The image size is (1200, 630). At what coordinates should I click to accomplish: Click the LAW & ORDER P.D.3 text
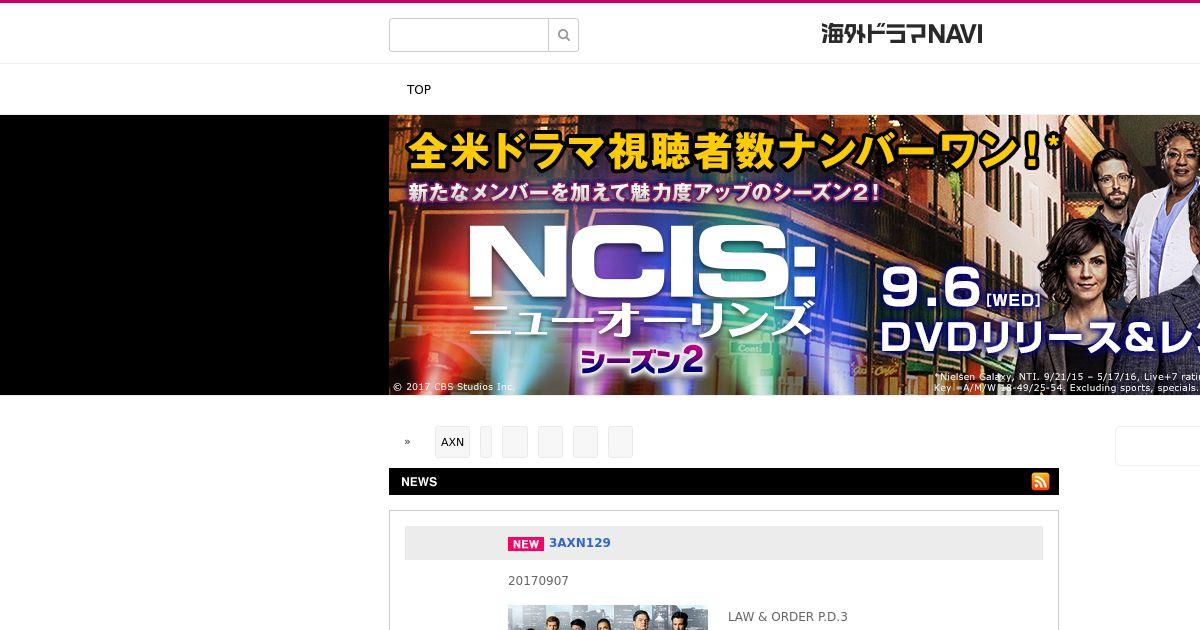point(788,617)
